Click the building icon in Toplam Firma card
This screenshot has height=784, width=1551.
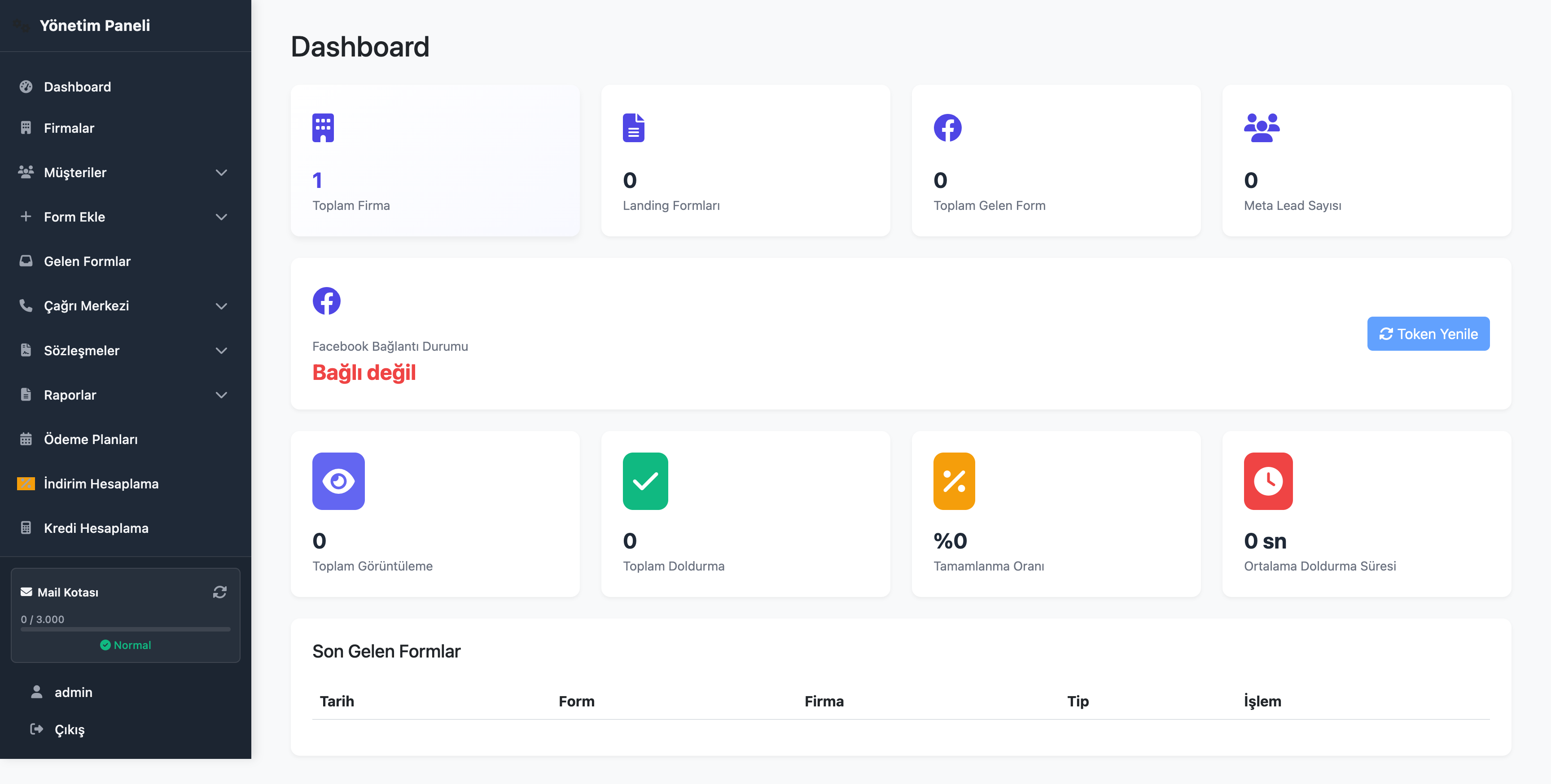[323, 127]
